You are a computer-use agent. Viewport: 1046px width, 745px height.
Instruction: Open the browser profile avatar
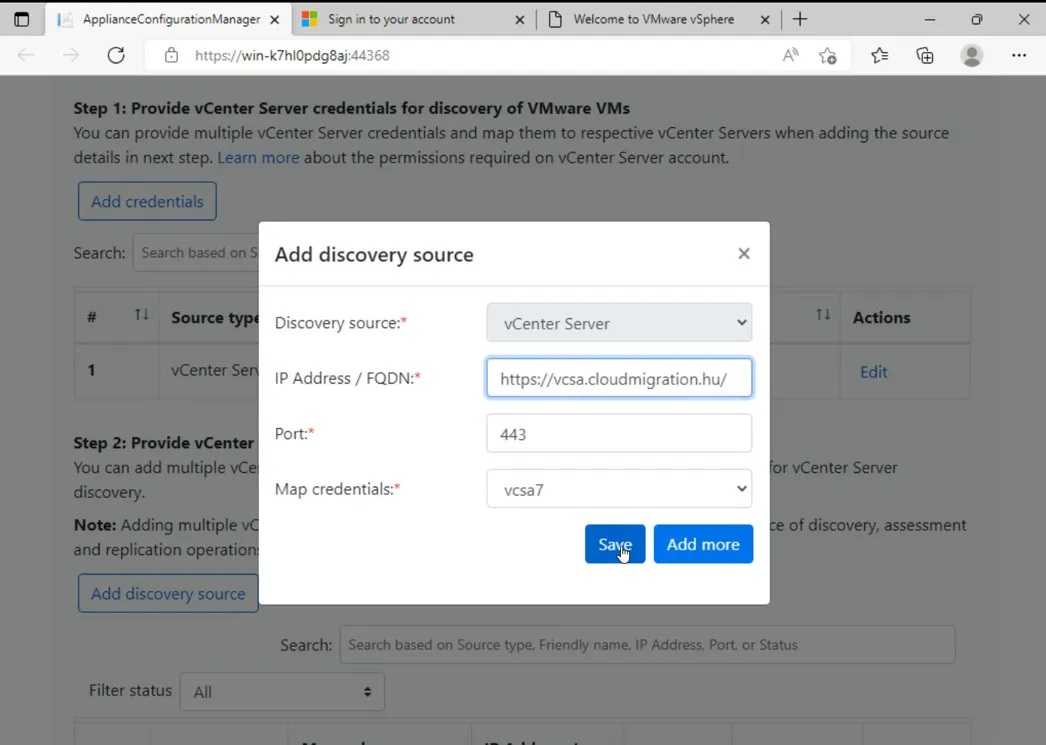972,55
